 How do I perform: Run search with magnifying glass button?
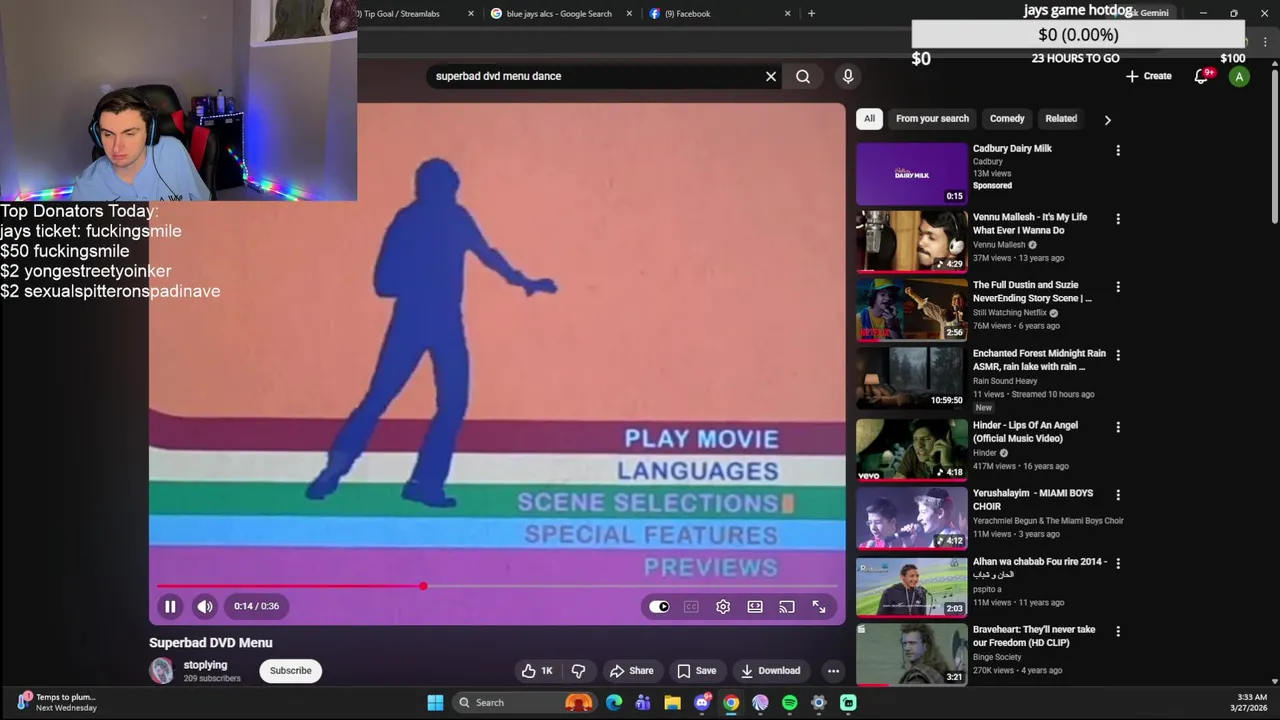click(803, 76)
